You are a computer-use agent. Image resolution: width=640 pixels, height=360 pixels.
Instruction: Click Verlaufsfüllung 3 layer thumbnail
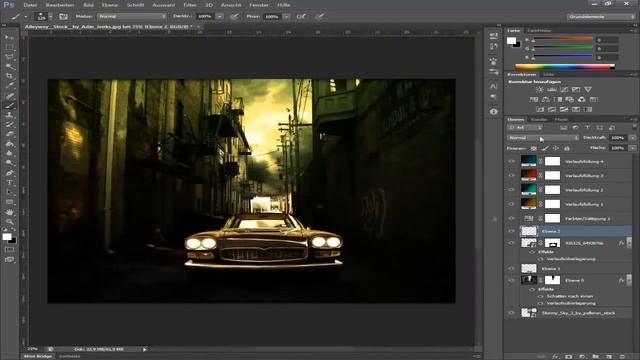[529, 176]
